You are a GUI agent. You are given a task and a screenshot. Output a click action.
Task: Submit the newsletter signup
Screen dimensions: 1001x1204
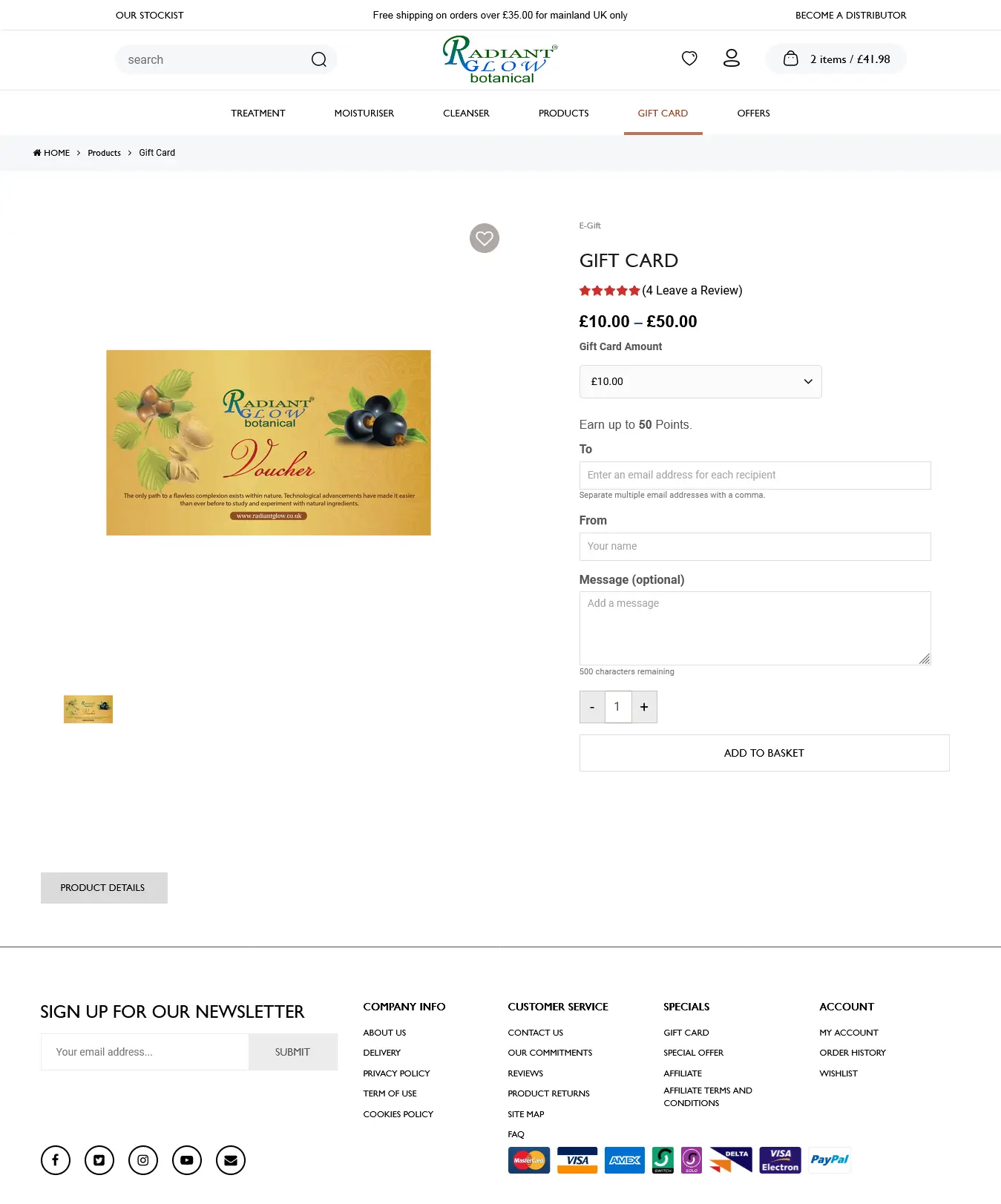pyautogui.click(x=293, y=1052)
